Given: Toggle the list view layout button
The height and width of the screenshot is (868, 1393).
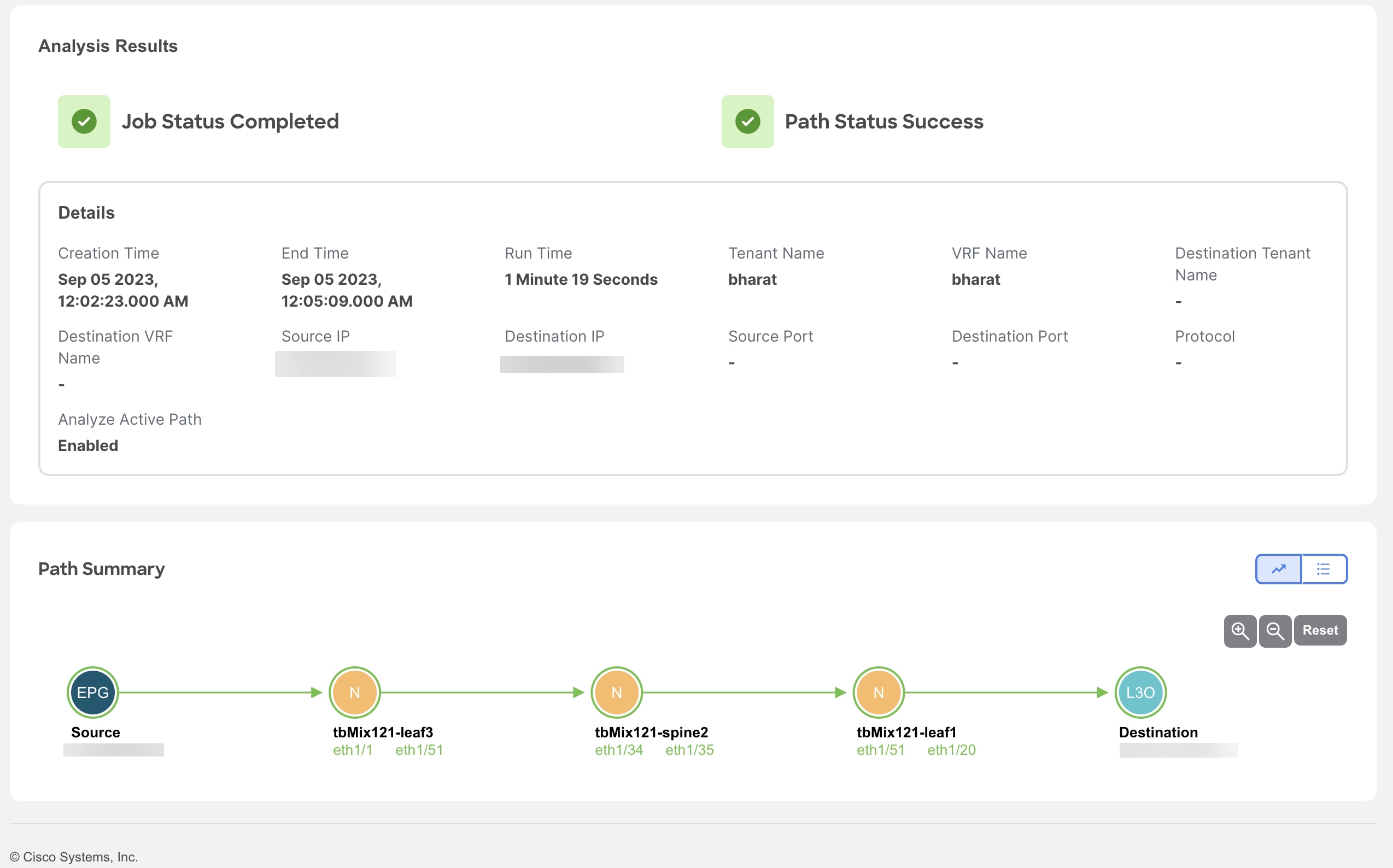Looking at the screenshot, I should 1324,568.
